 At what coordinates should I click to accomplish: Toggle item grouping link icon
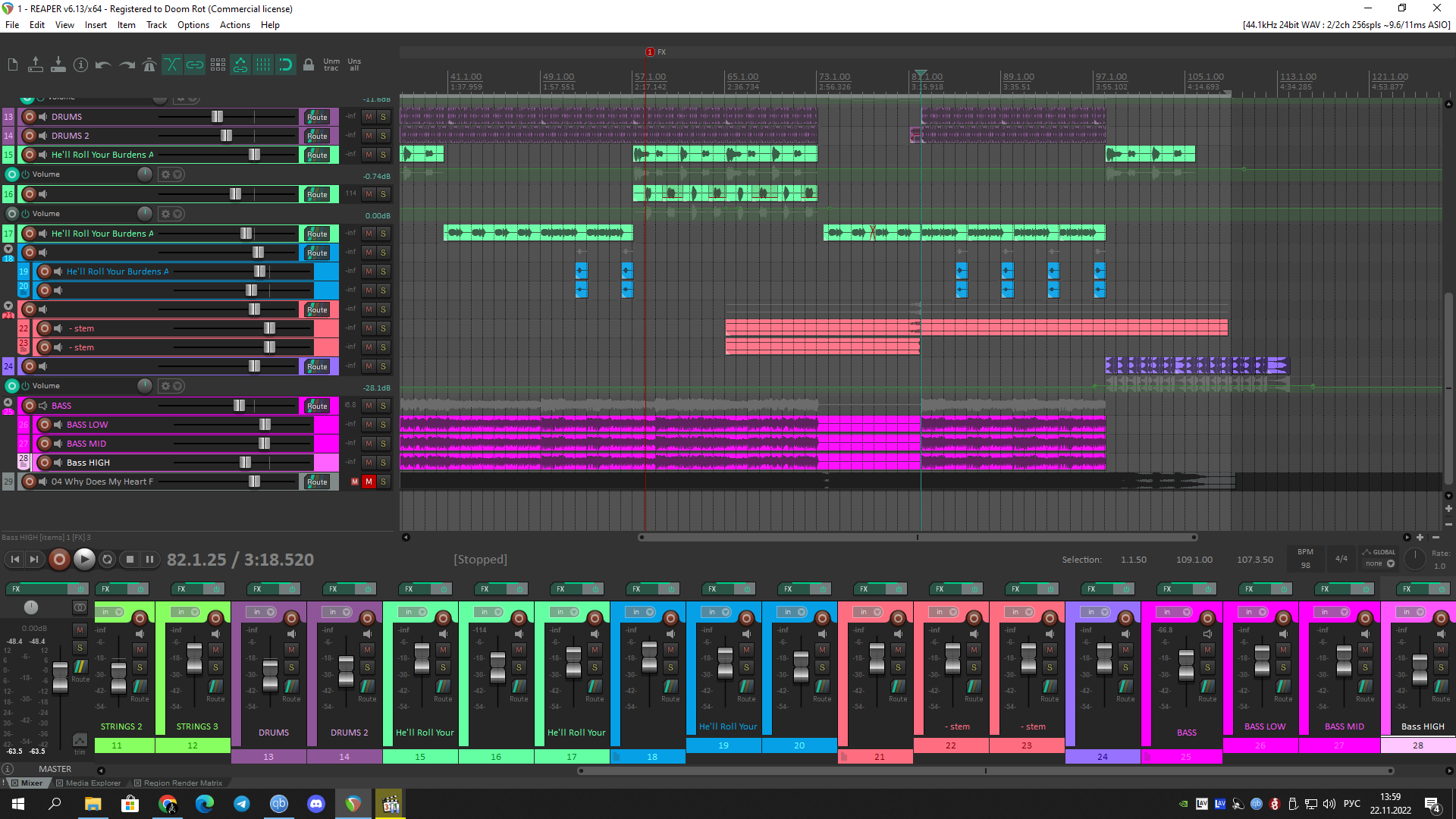195,65
